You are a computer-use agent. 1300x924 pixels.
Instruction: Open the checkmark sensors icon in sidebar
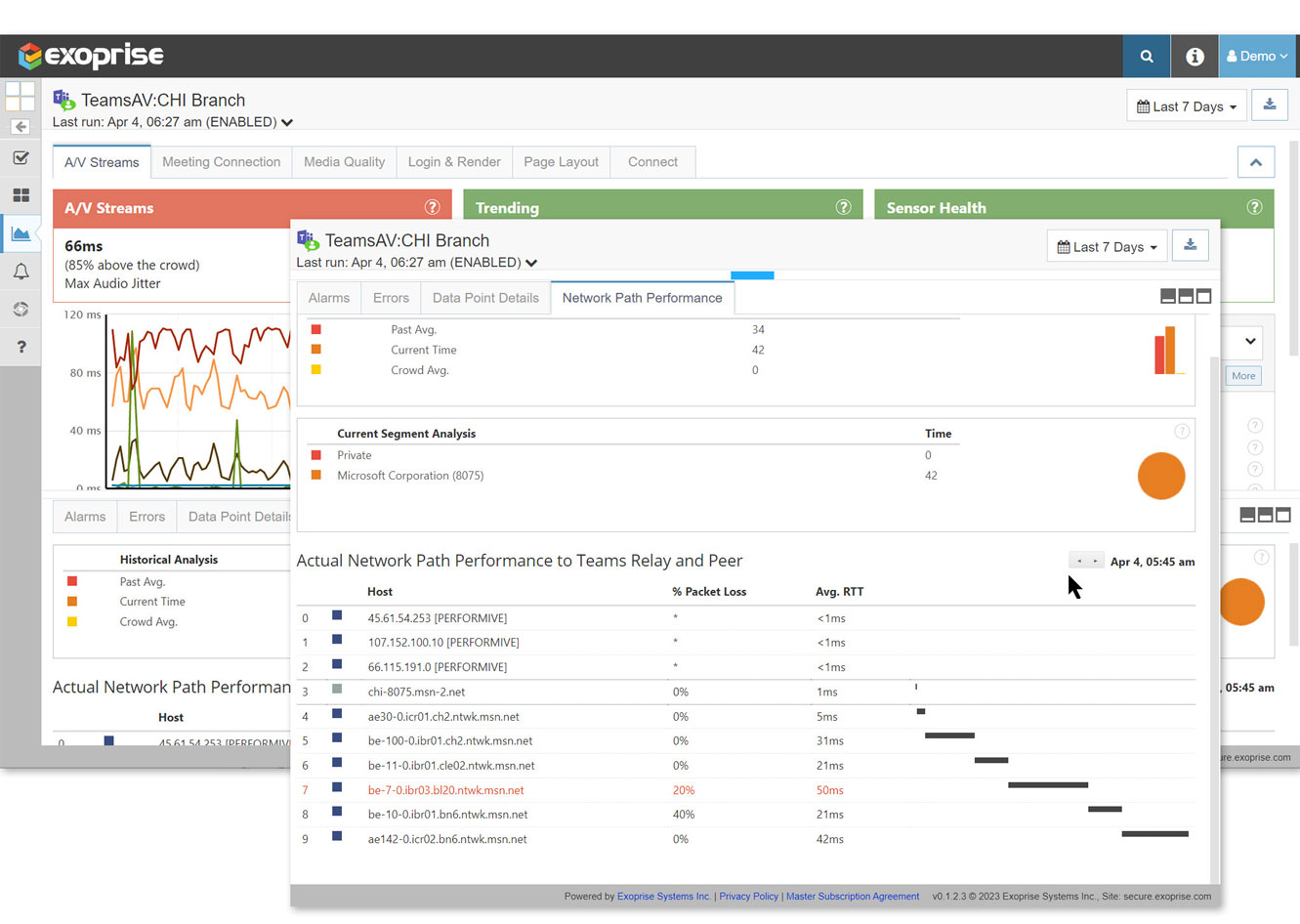pos(21,157)
